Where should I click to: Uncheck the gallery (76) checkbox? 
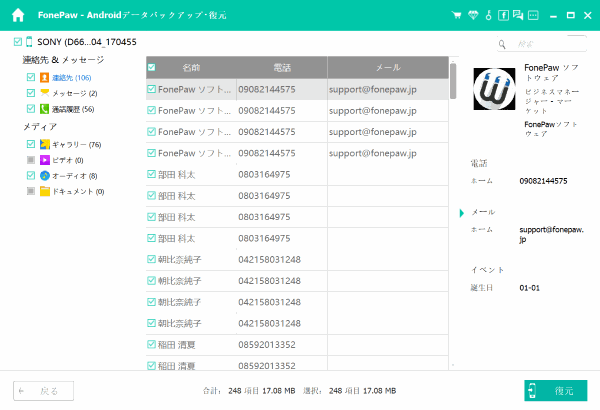tap(31, 144)
